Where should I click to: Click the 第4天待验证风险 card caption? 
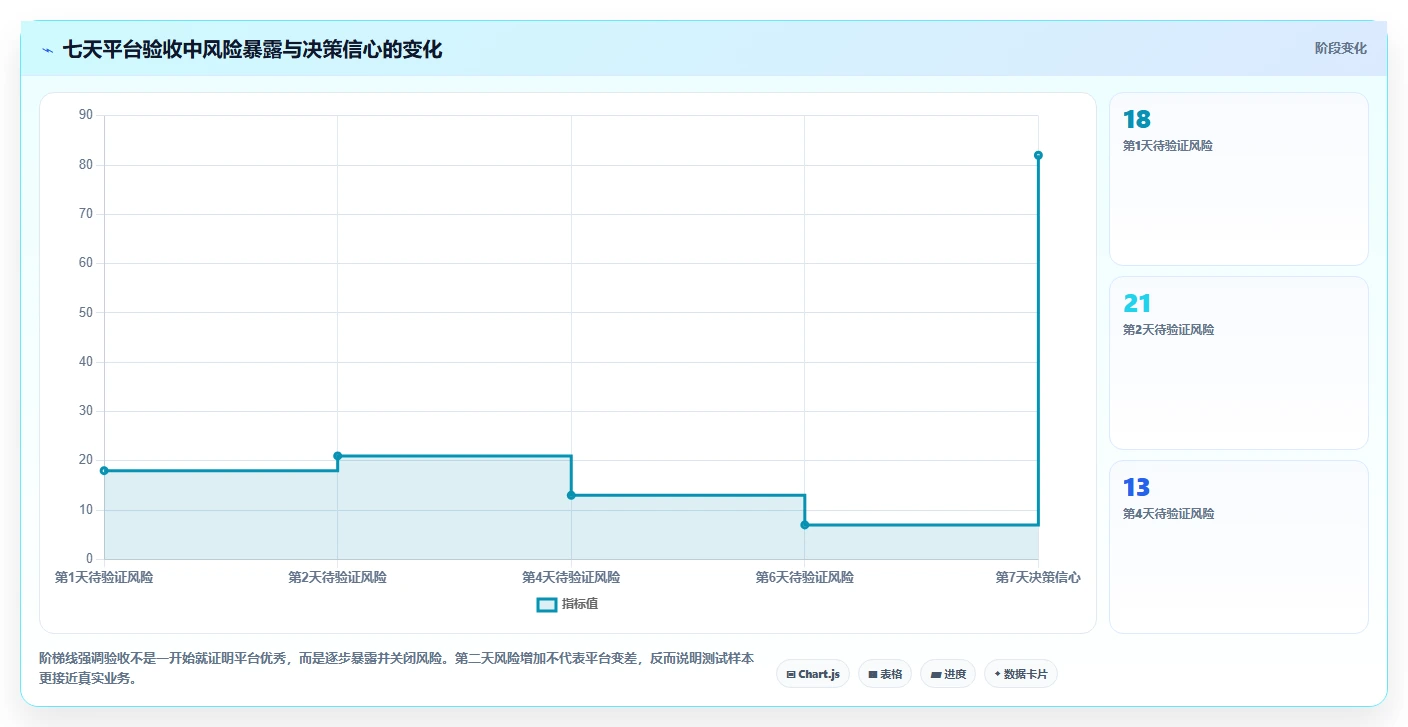1168,514
